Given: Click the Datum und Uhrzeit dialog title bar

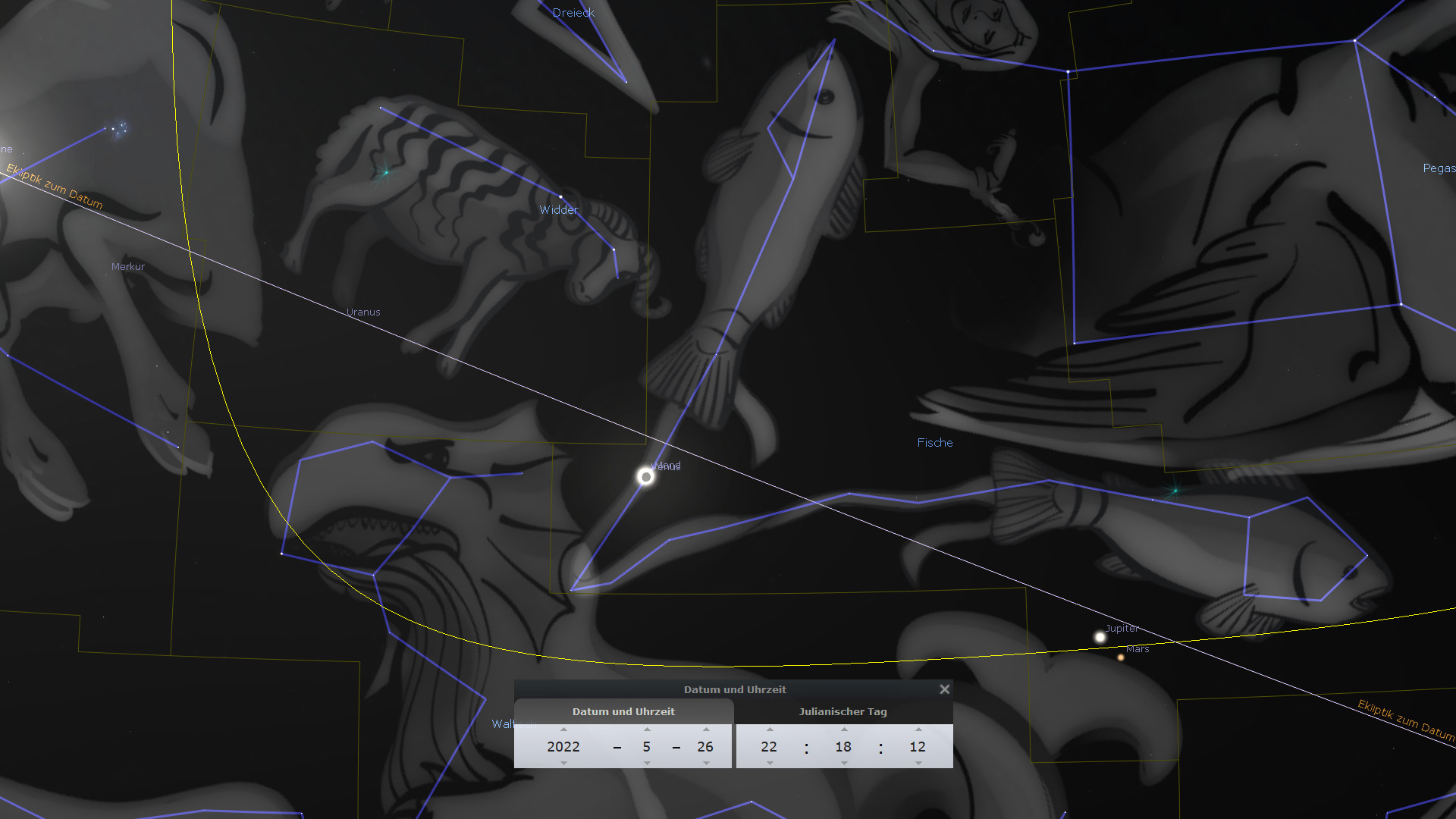Looking at the screenshot, I should coord(734,689).
